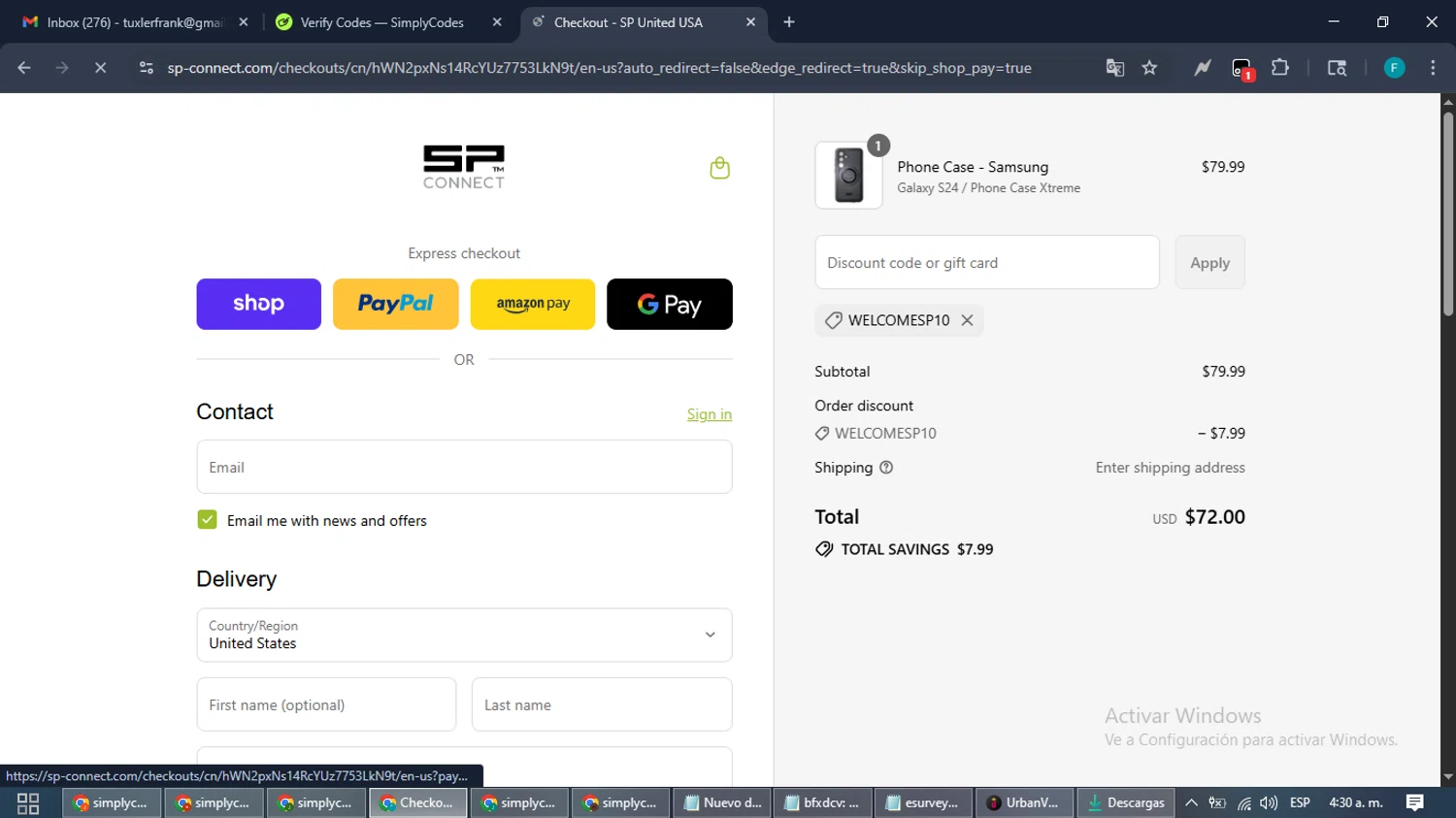
Task: Click the browser address bar URL
Action: click(599, 68)
